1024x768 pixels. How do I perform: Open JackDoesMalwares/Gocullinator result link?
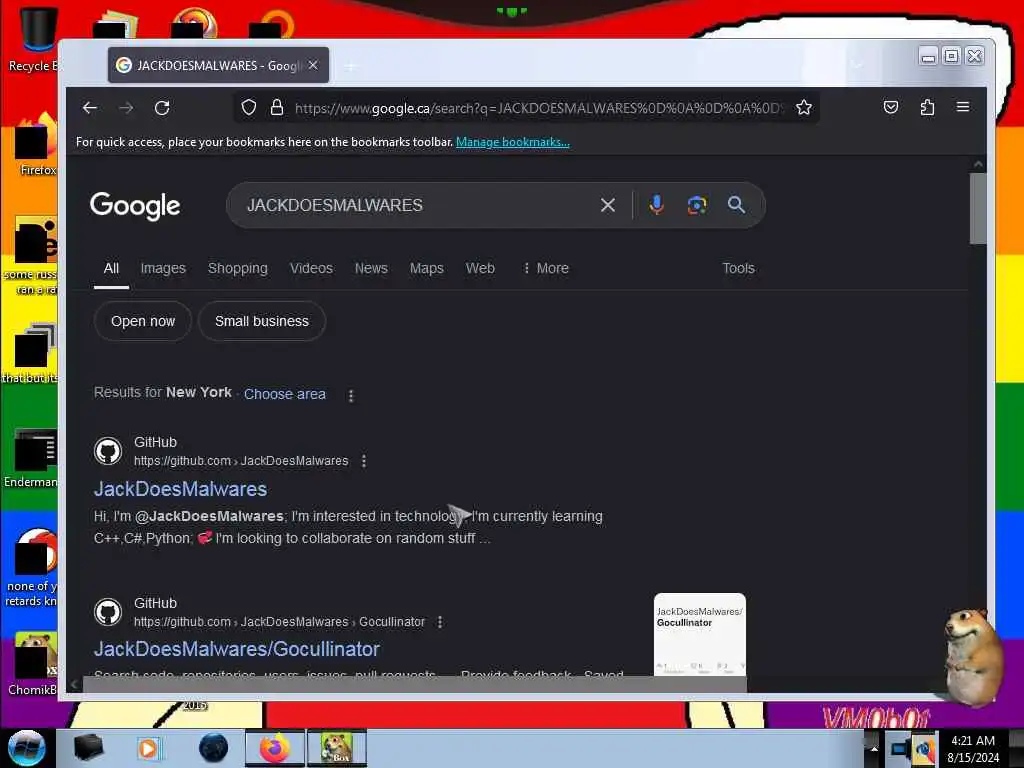point(236,649)
